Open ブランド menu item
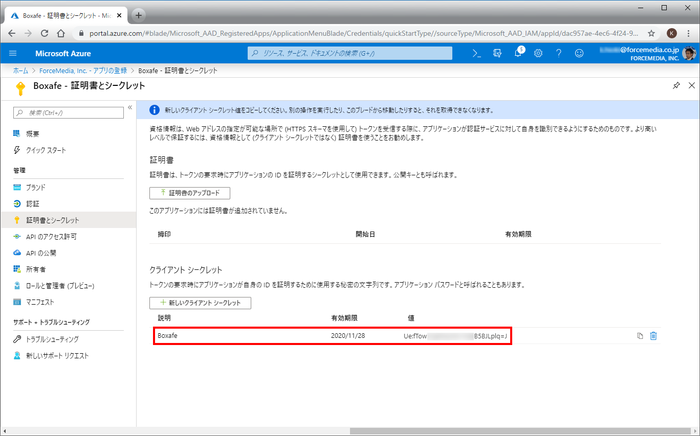The image size is (700, 436). coord(36,187)
